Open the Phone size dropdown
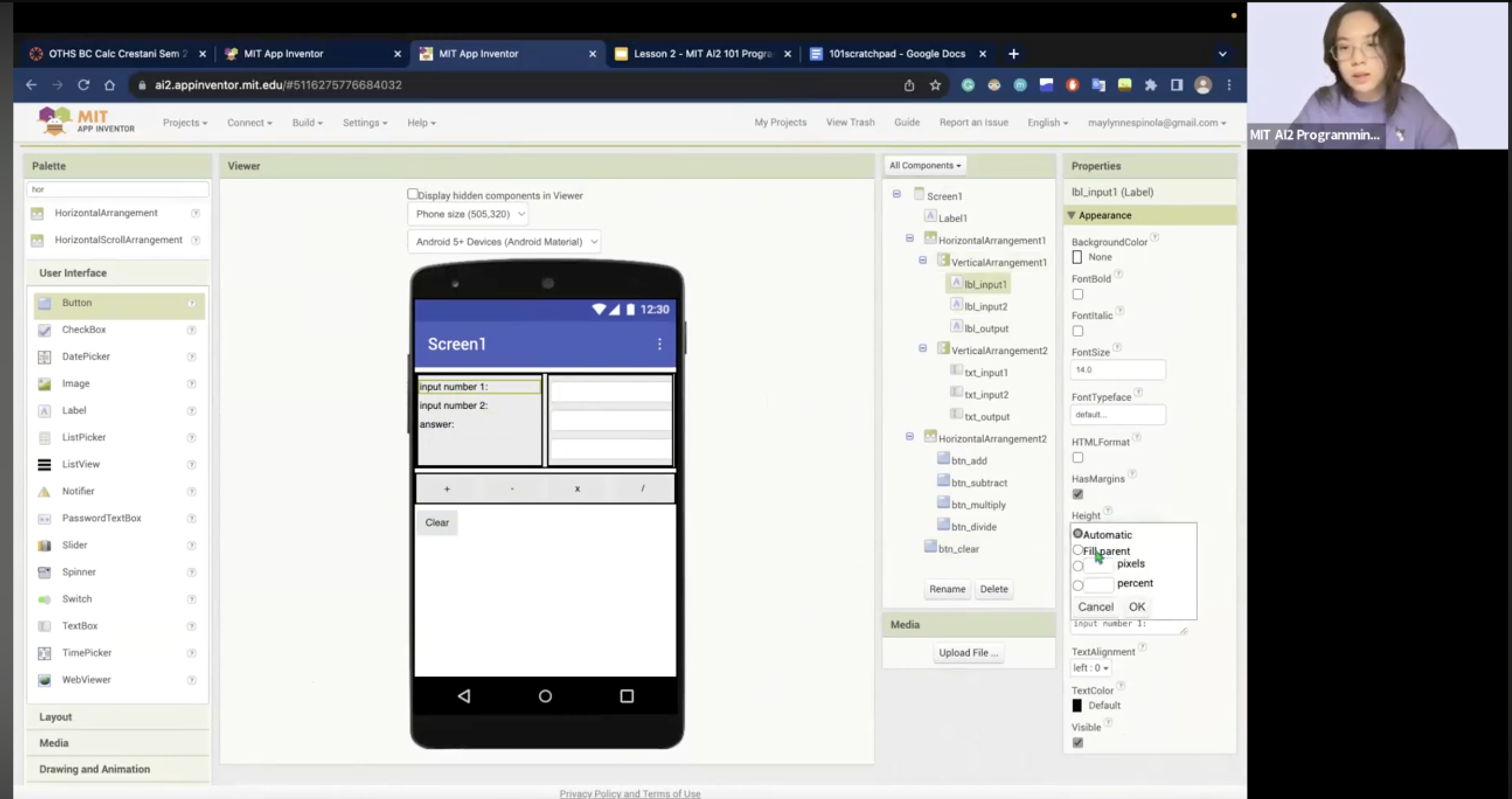Viewport: 1512px width, 799px height. coord(468,214)
